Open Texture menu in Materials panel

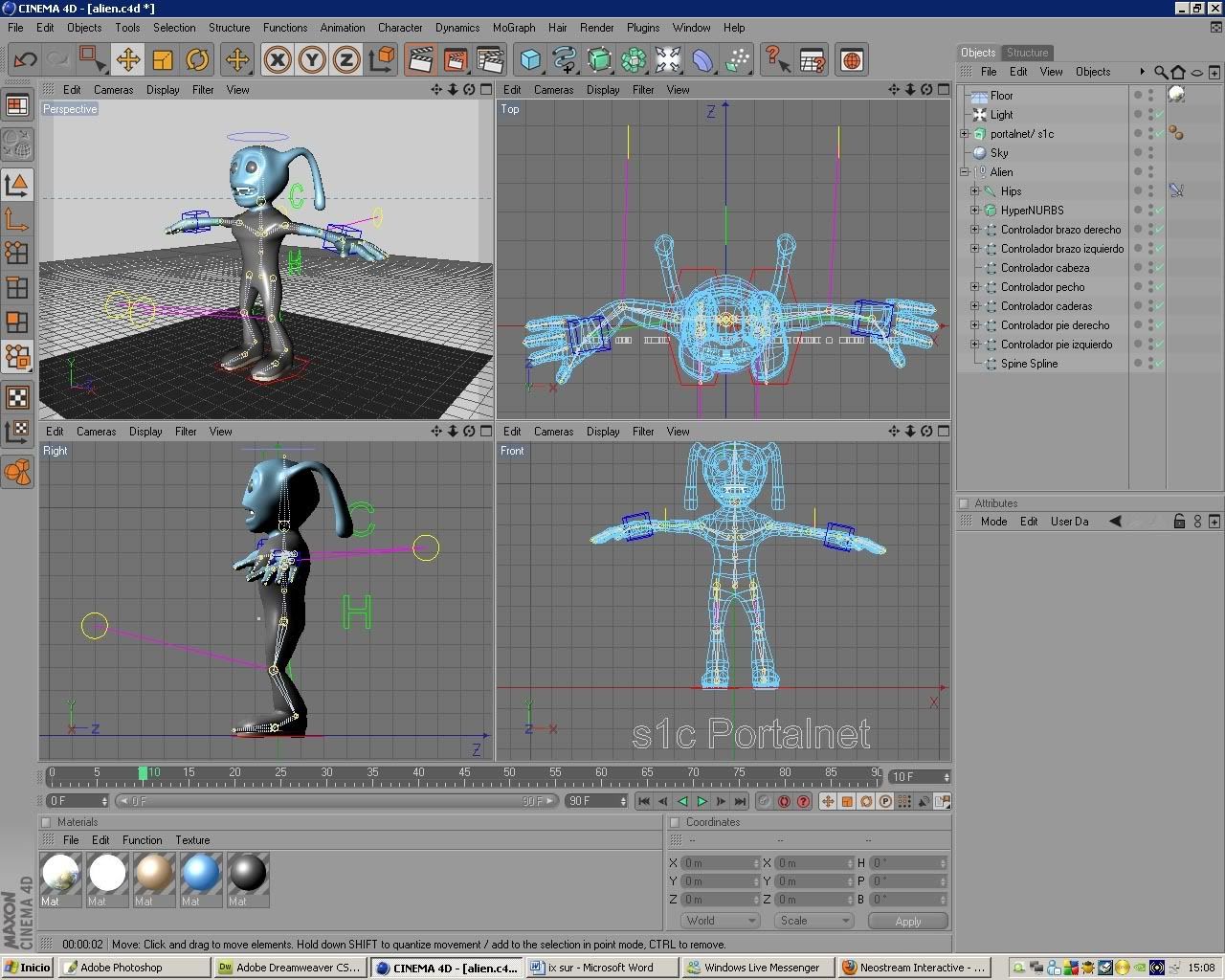coord(192,840)
